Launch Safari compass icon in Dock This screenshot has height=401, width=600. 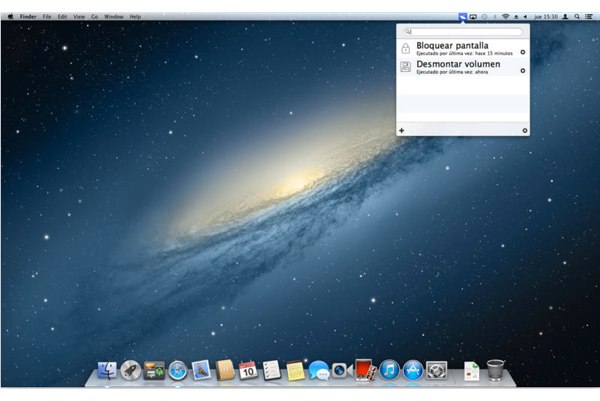pyautogui.click(x=178, y=370)
